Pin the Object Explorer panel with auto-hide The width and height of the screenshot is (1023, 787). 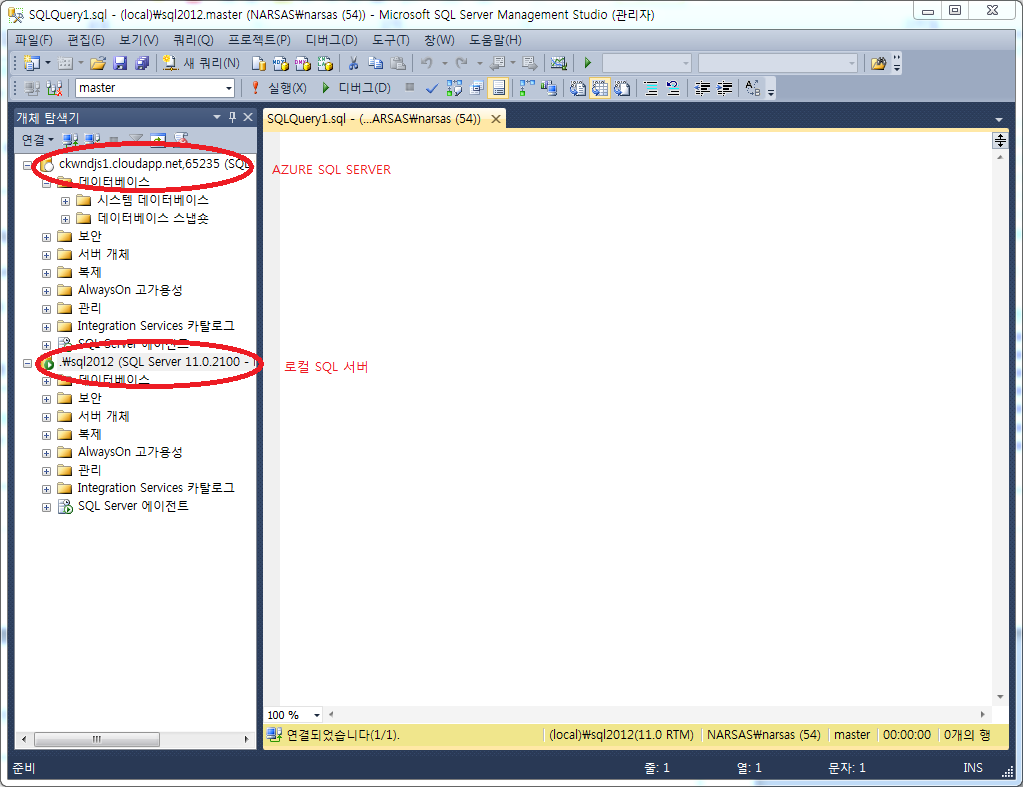(x=232, y=117)
